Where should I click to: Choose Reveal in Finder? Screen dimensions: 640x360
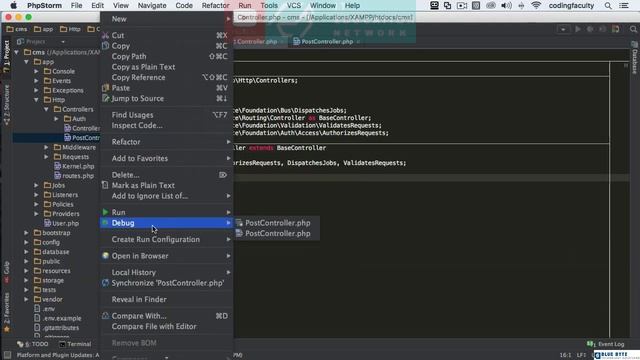(167, 299)
